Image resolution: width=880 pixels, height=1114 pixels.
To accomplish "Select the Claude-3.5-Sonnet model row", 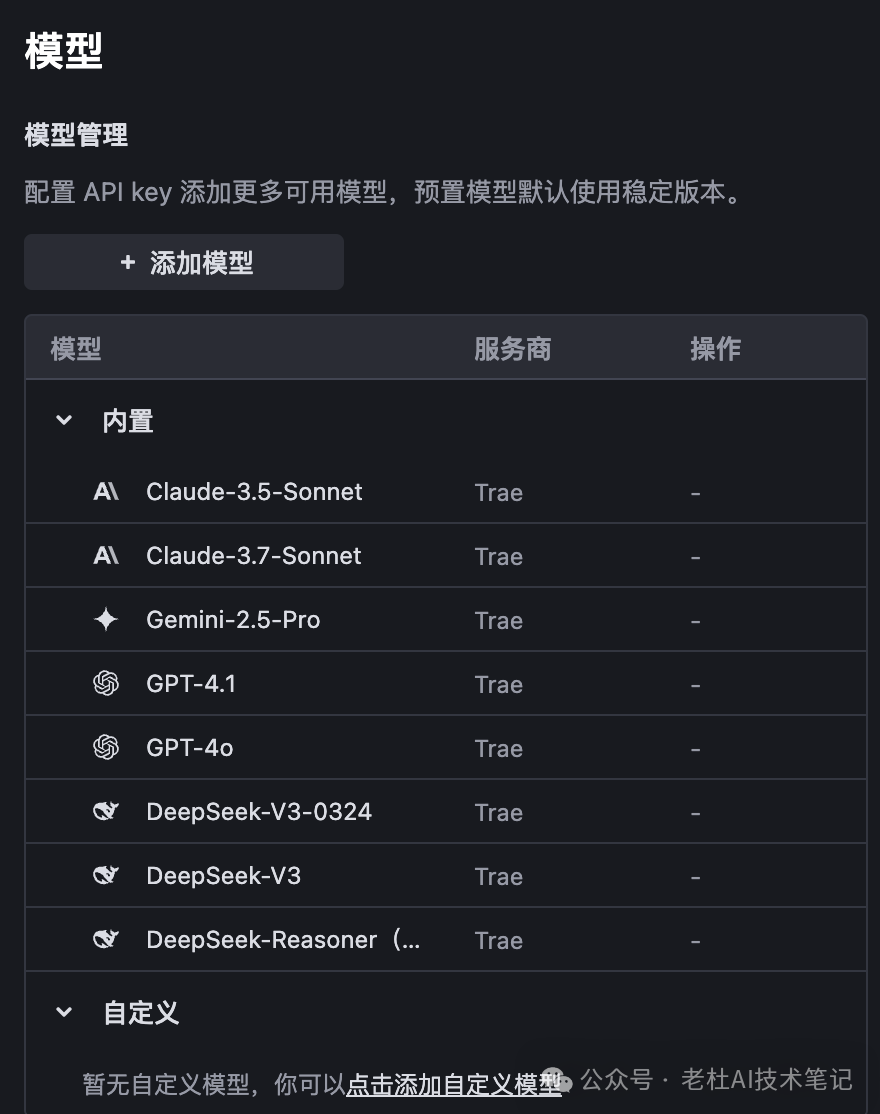I will click(x=254, y=492).
